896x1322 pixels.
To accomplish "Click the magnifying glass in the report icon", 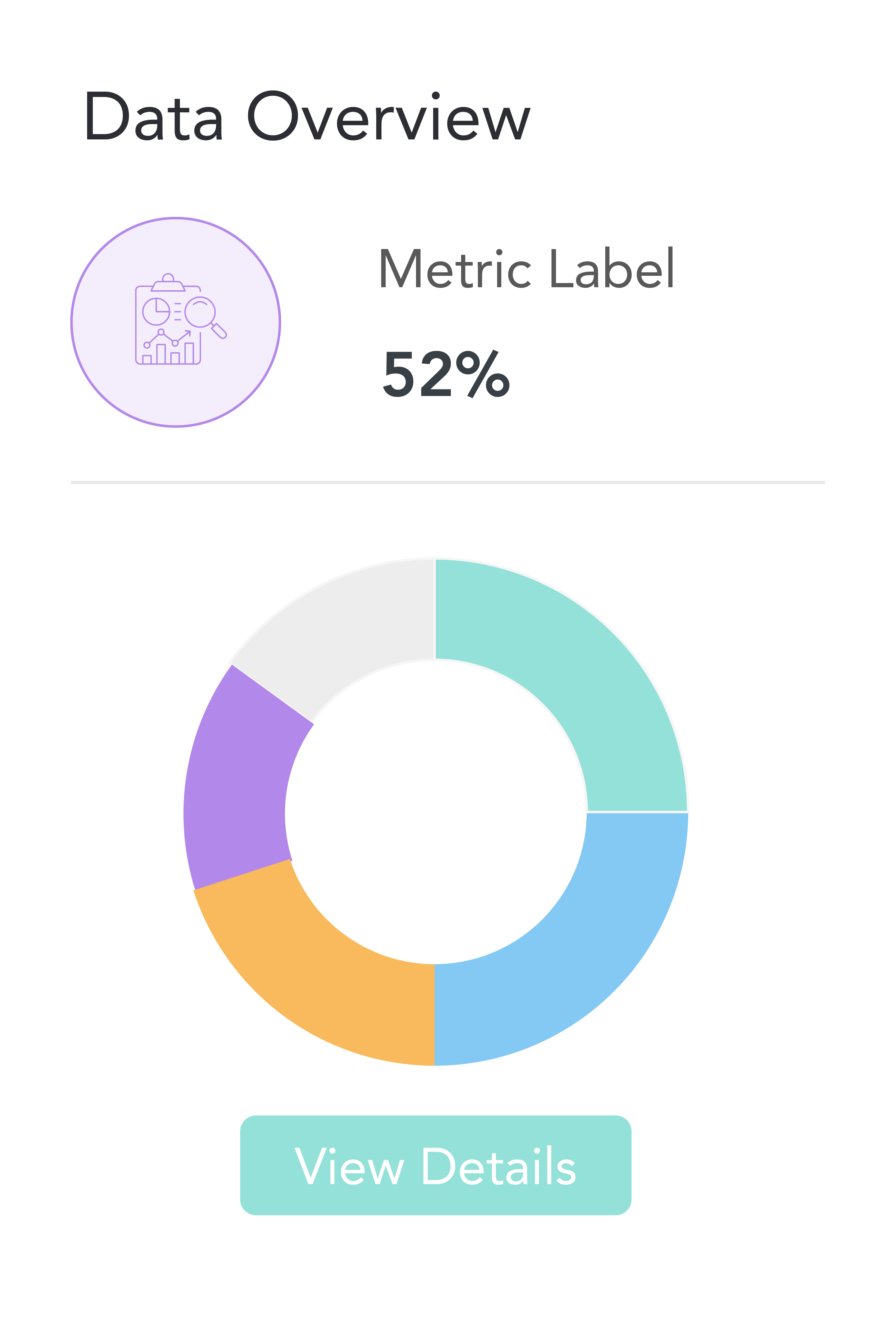I will pyautogui.click(x=201, y=312).
